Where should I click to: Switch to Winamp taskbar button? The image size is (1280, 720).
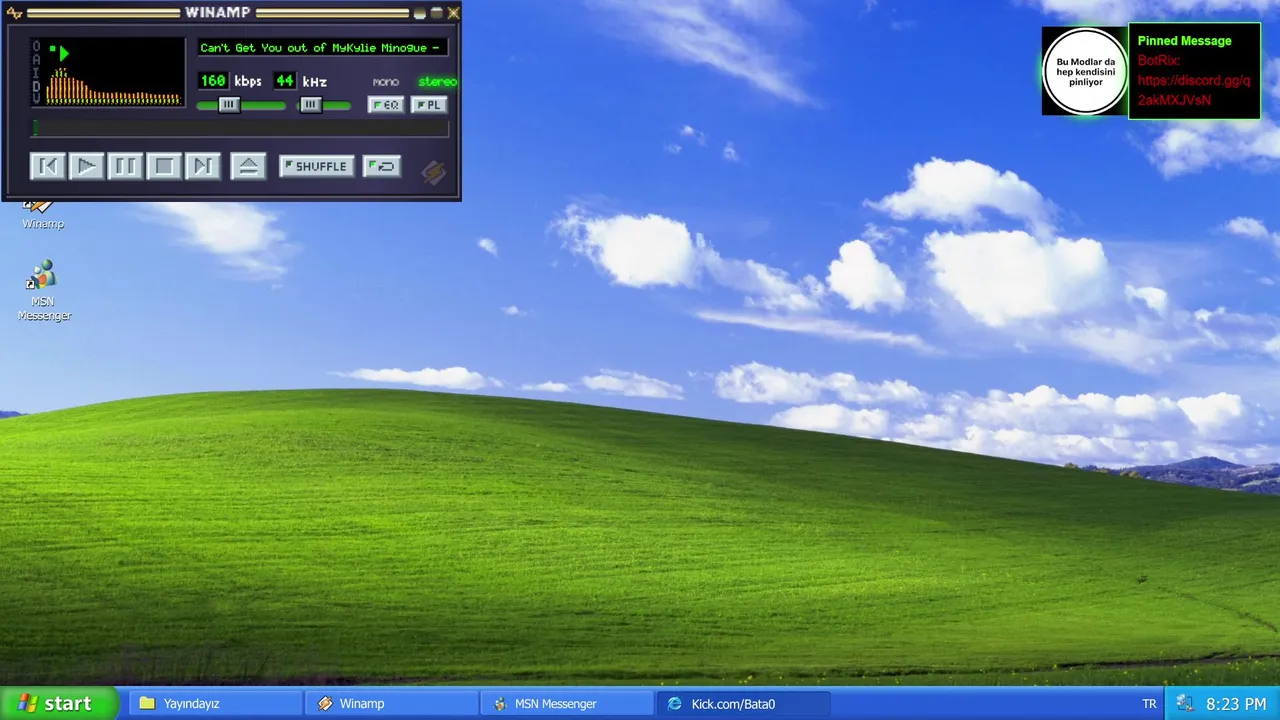click(x=391, y=704)
